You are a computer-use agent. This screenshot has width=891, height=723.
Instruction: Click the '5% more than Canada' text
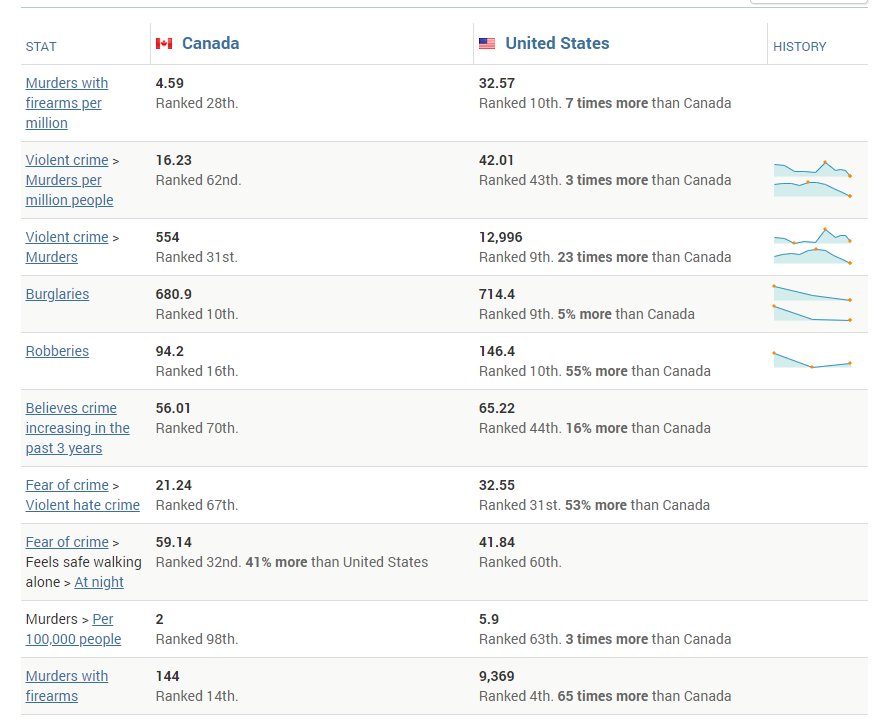pyautogui.click(x=626, y=314)
